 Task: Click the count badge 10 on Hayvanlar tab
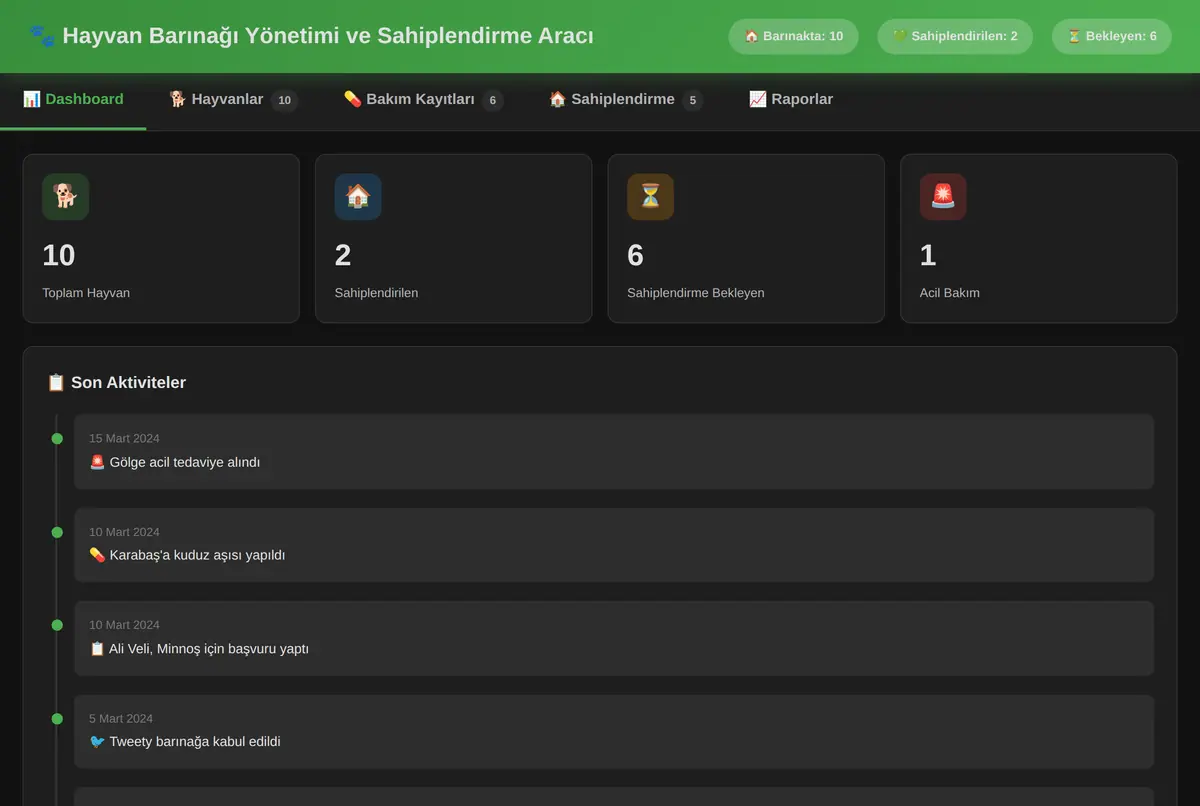point(285,100)
